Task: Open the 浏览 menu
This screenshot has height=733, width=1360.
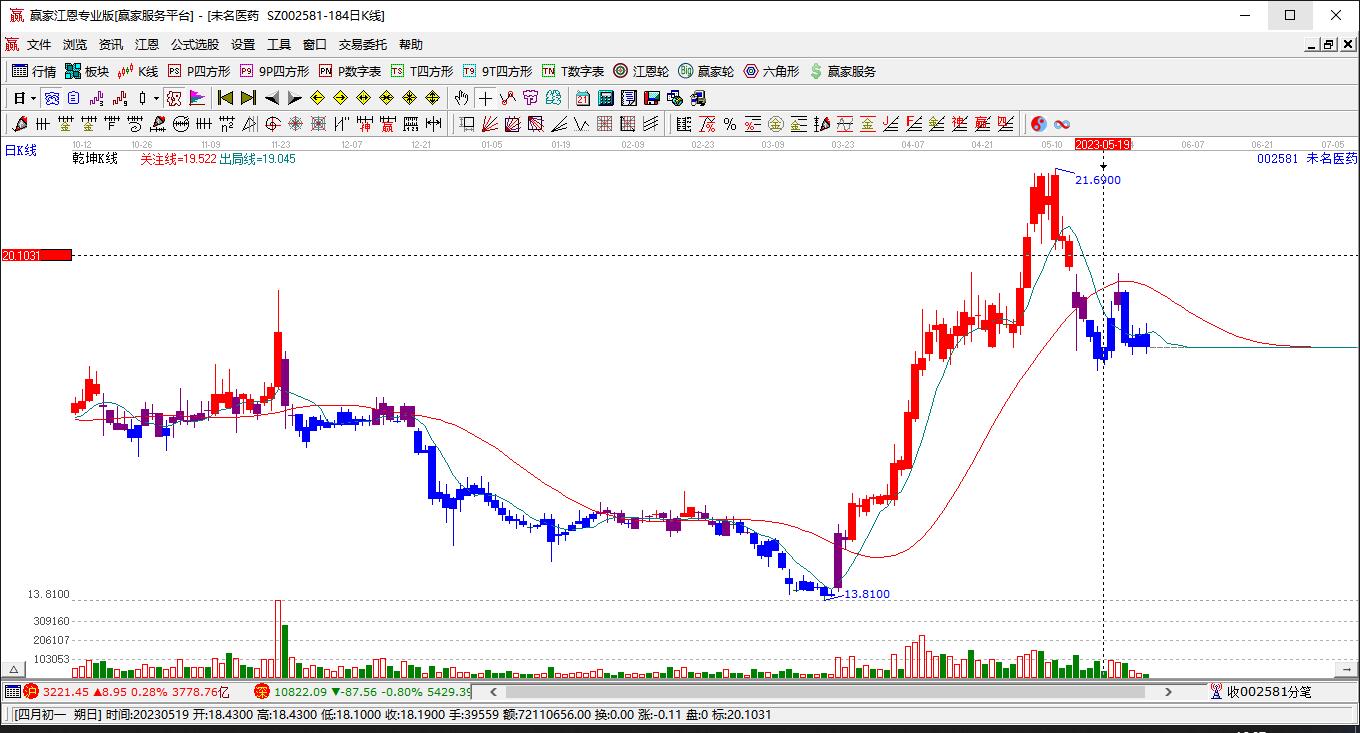Action: tap(75, 45)
